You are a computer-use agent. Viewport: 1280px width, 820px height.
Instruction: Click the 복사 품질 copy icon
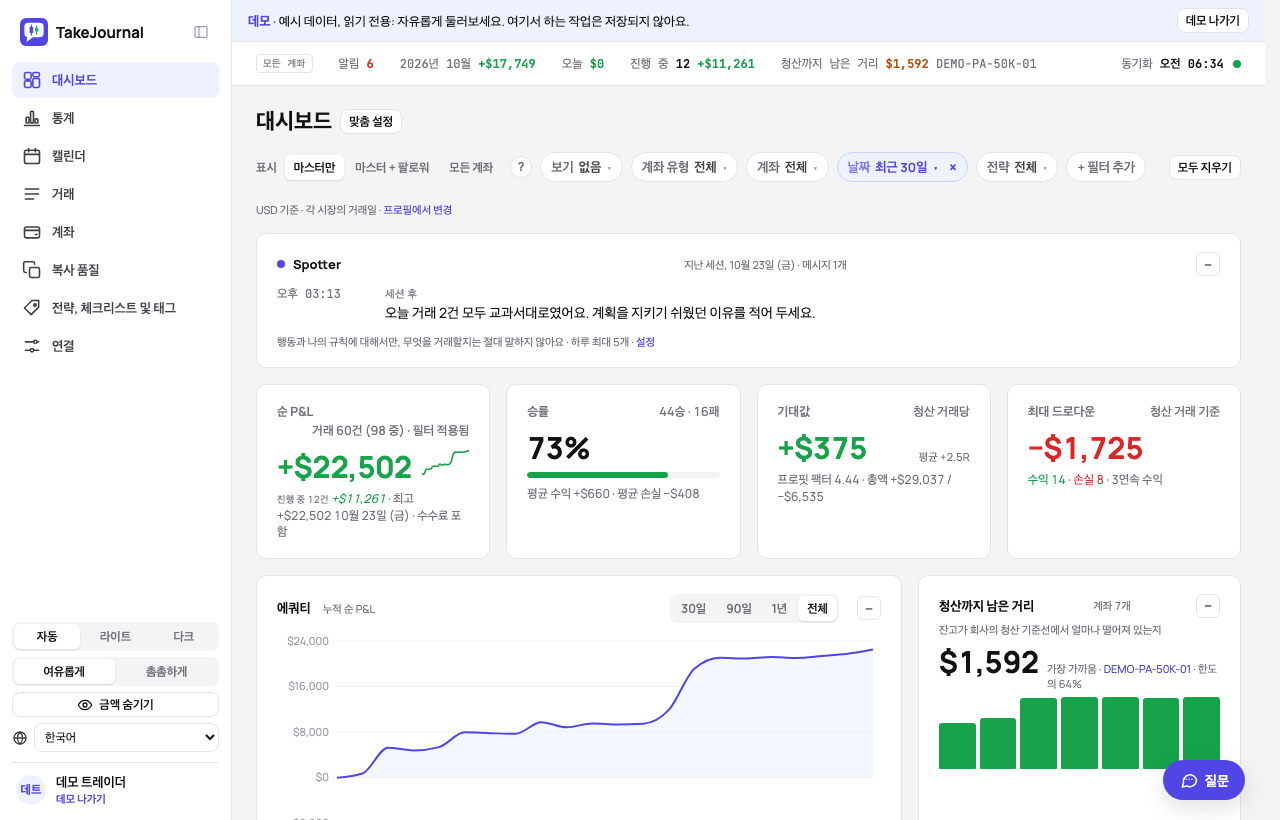pyautogui.click(x=32, y=270)
